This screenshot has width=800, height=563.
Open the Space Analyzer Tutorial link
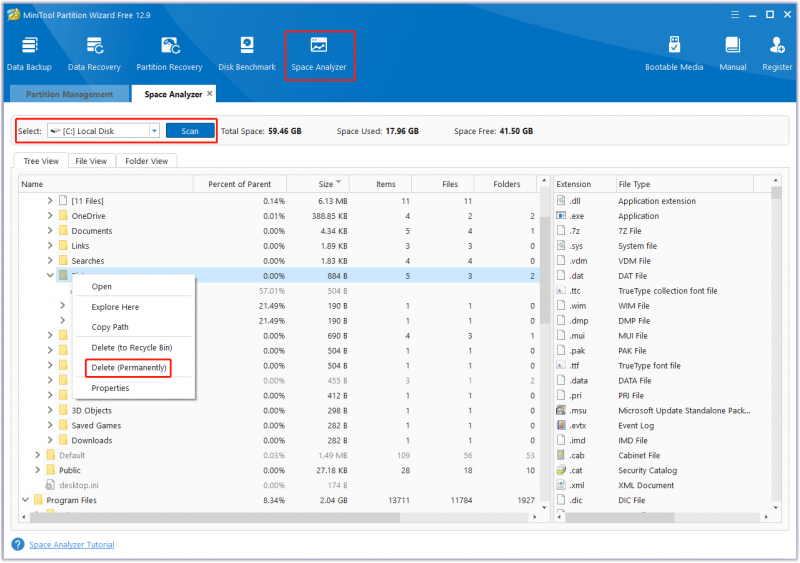71,545
